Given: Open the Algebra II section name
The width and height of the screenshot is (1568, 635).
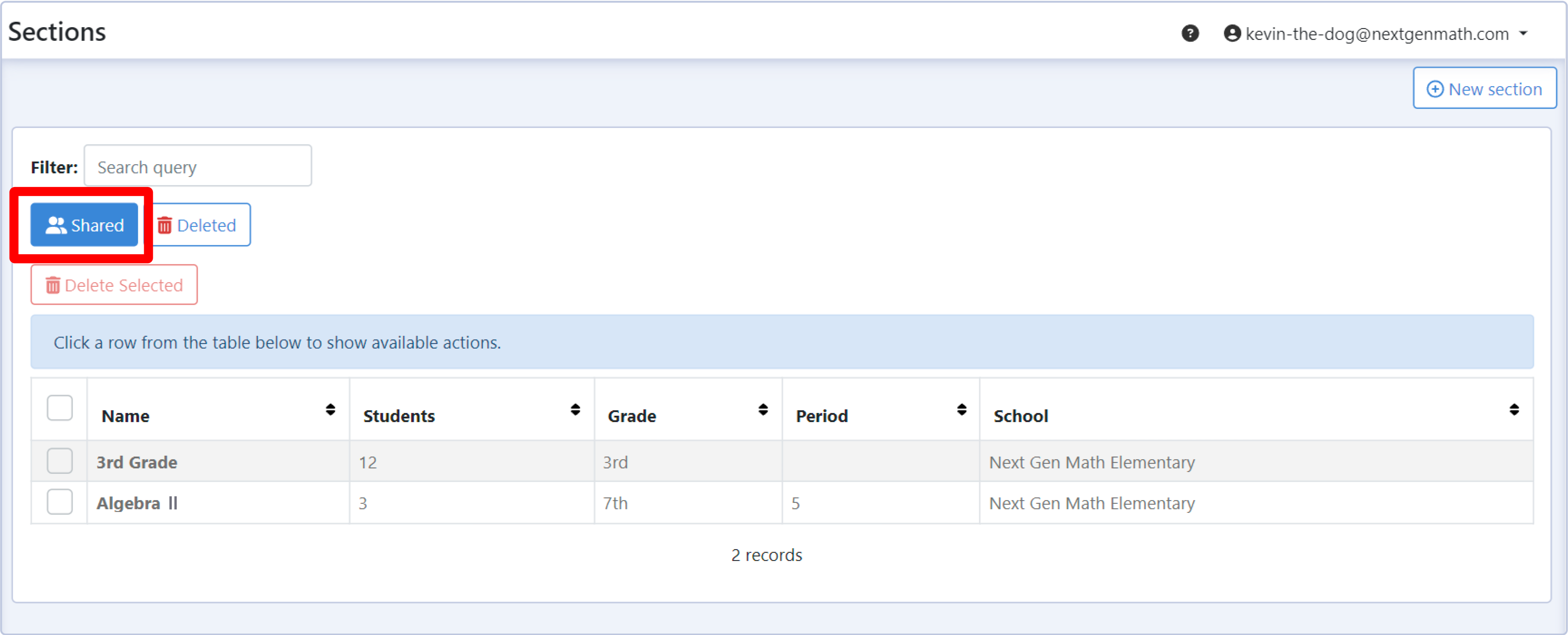Looking at the screenshot, I should tap(137, 503).
